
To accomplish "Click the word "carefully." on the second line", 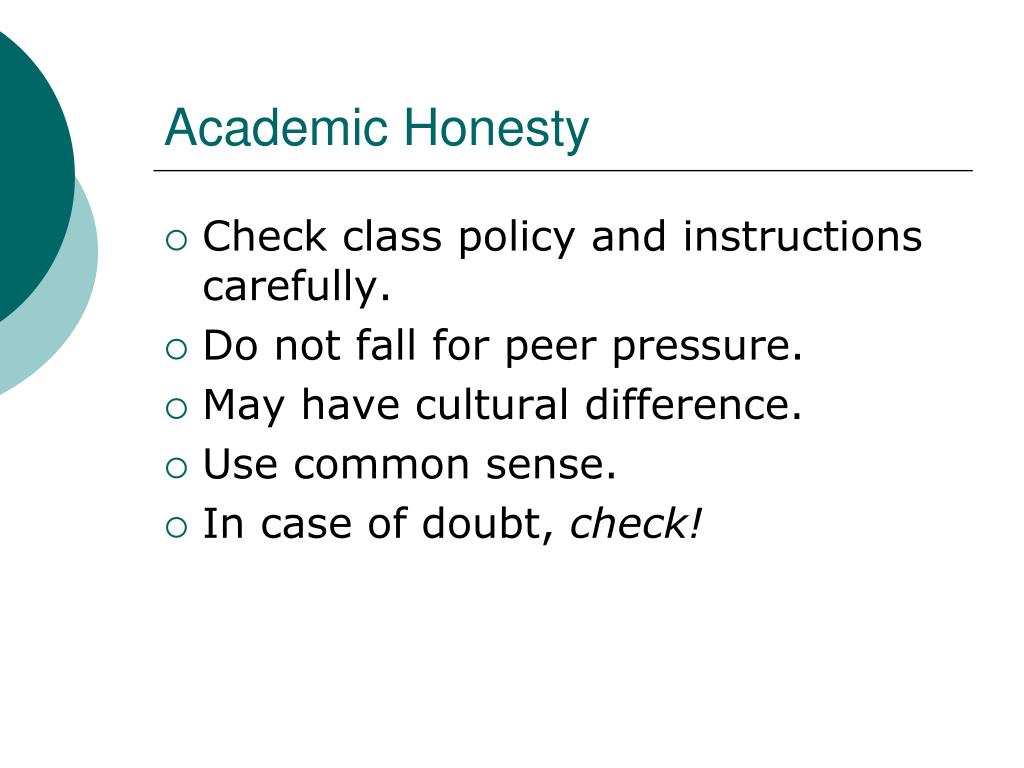I will (296, 287).
